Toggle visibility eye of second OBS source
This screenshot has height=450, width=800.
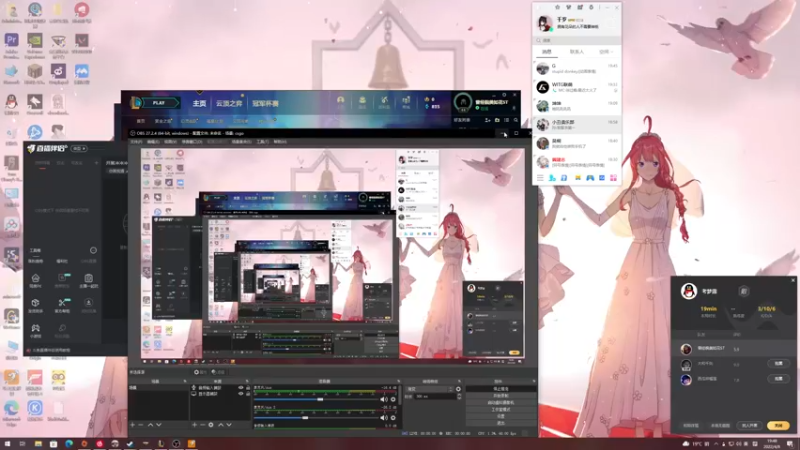coord(241,394)
